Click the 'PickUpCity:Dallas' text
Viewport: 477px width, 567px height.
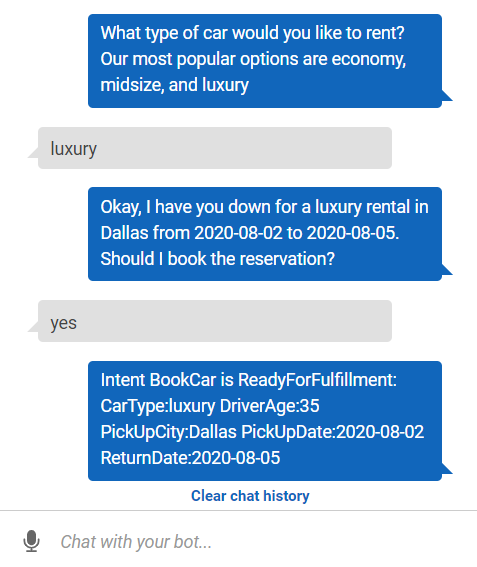pos(169,432)
